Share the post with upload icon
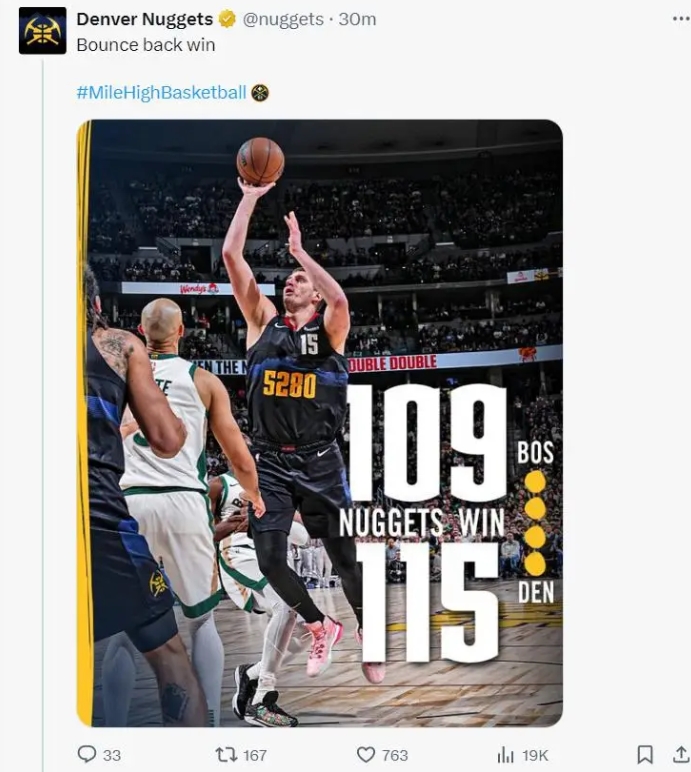691x772 pixels. pyautogui.click(x=681, y=754)
